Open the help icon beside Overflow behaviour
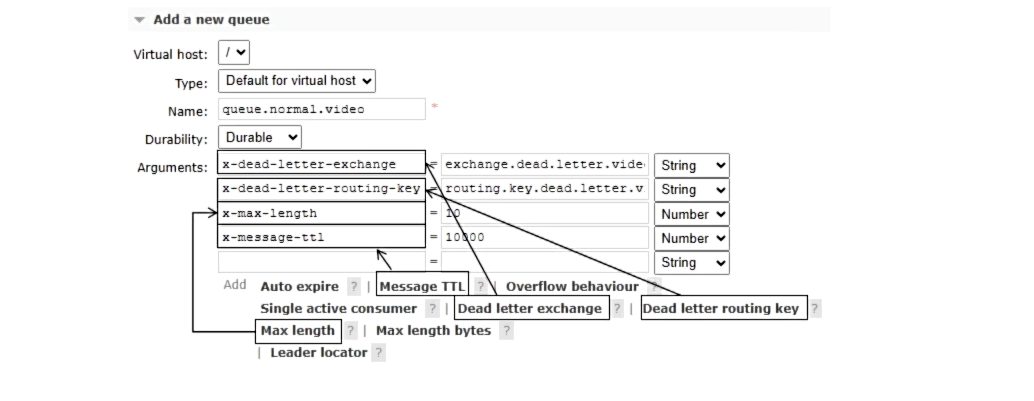Screen dimensions: 1034x401 coord(654,287)
